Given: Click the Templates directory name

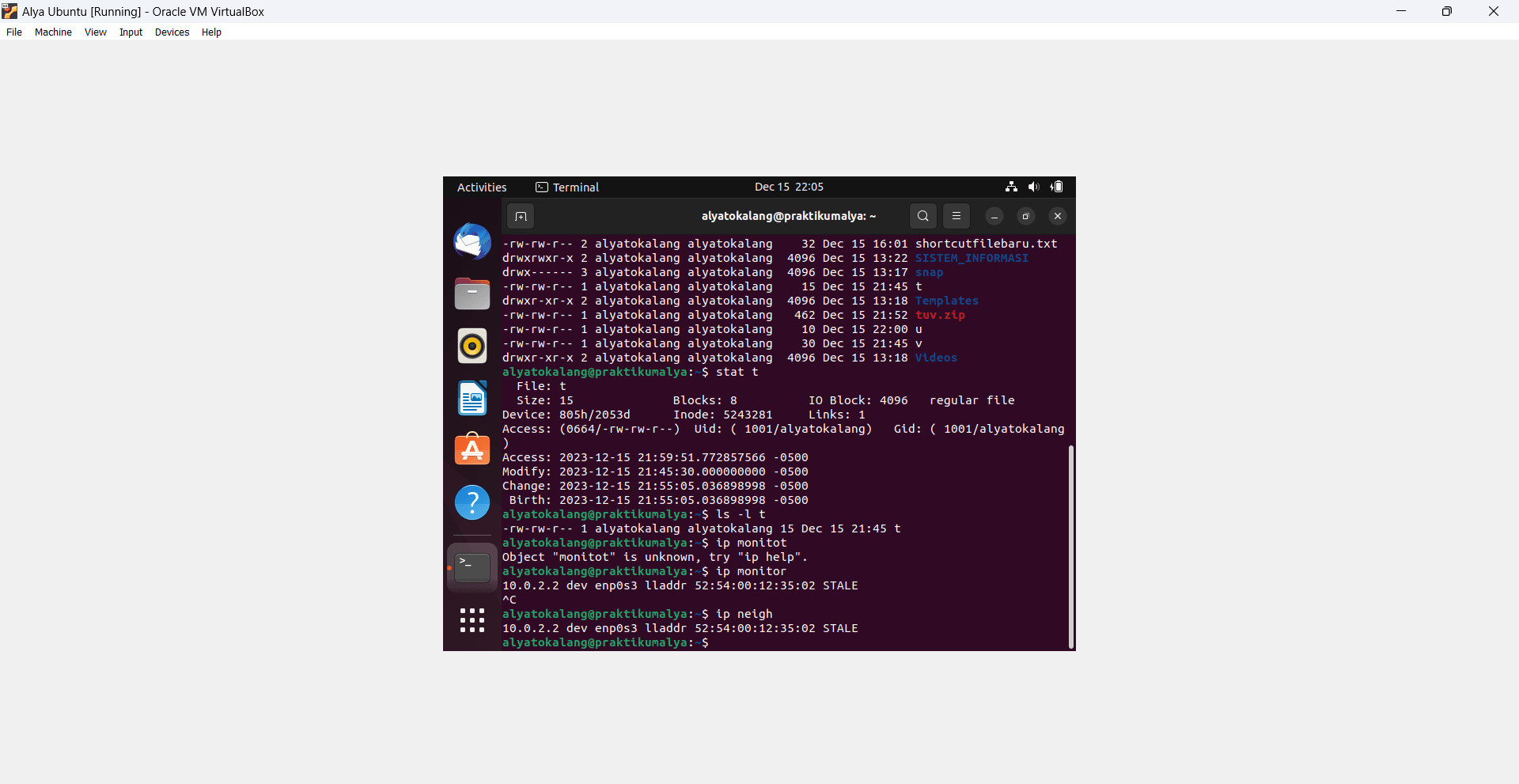Looking at the screenshot, I should coord(947,301).
